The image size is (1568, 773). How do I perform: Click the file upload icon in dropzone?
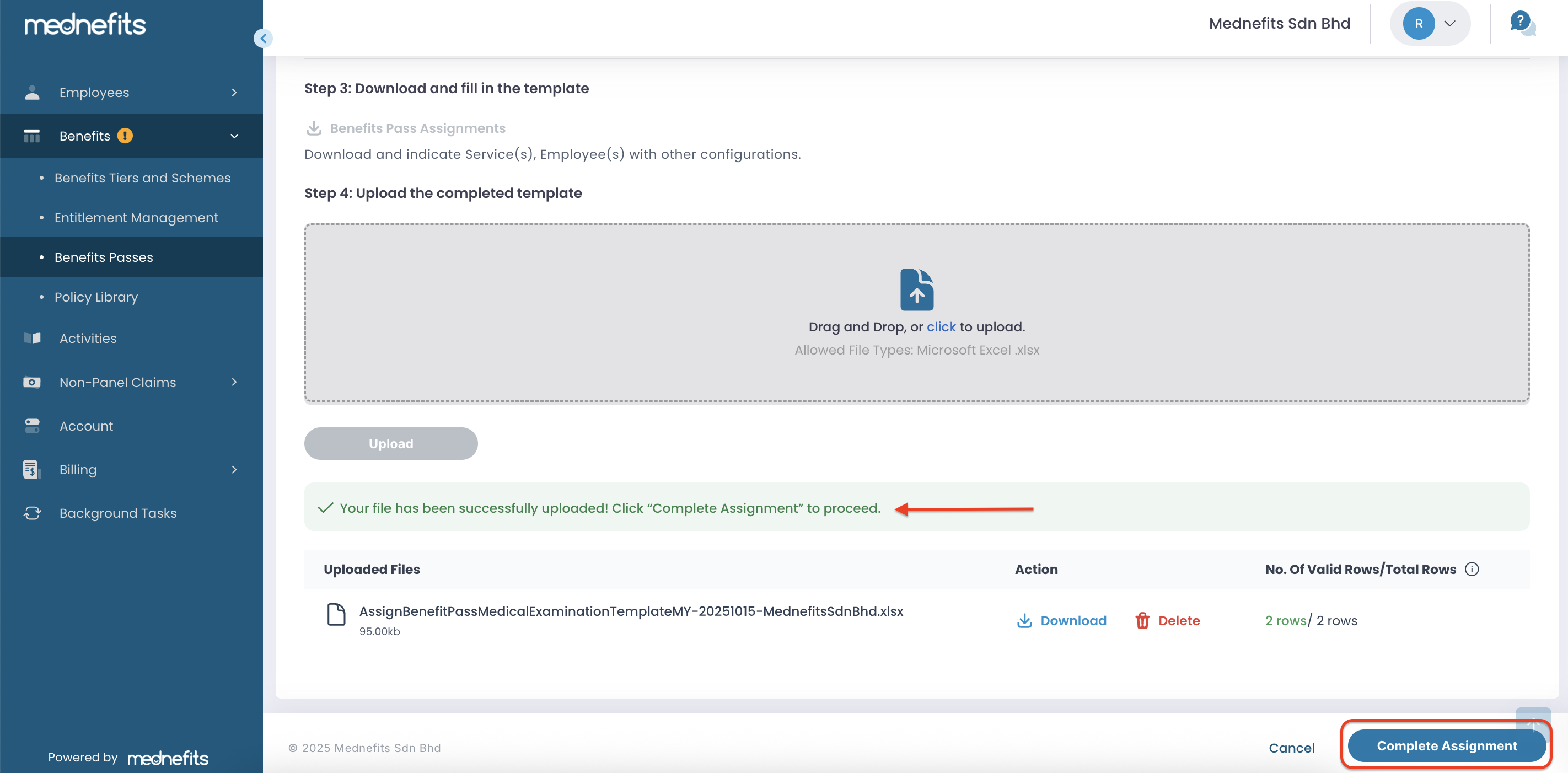point(916,289)
